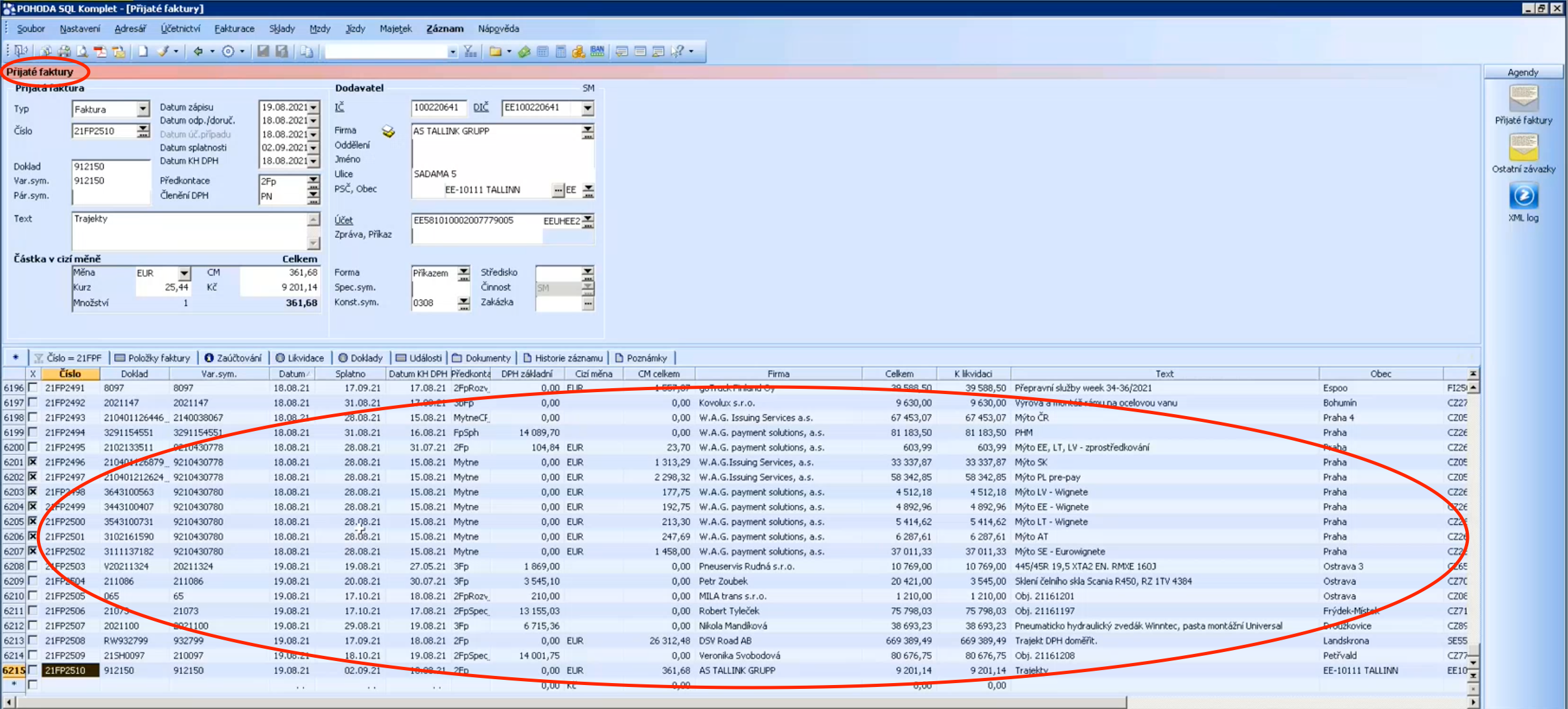Uncheck the X box for row 21FP2496
Image resolution: width=1568 pixels, height=709 pixels.
pos(32,462)
